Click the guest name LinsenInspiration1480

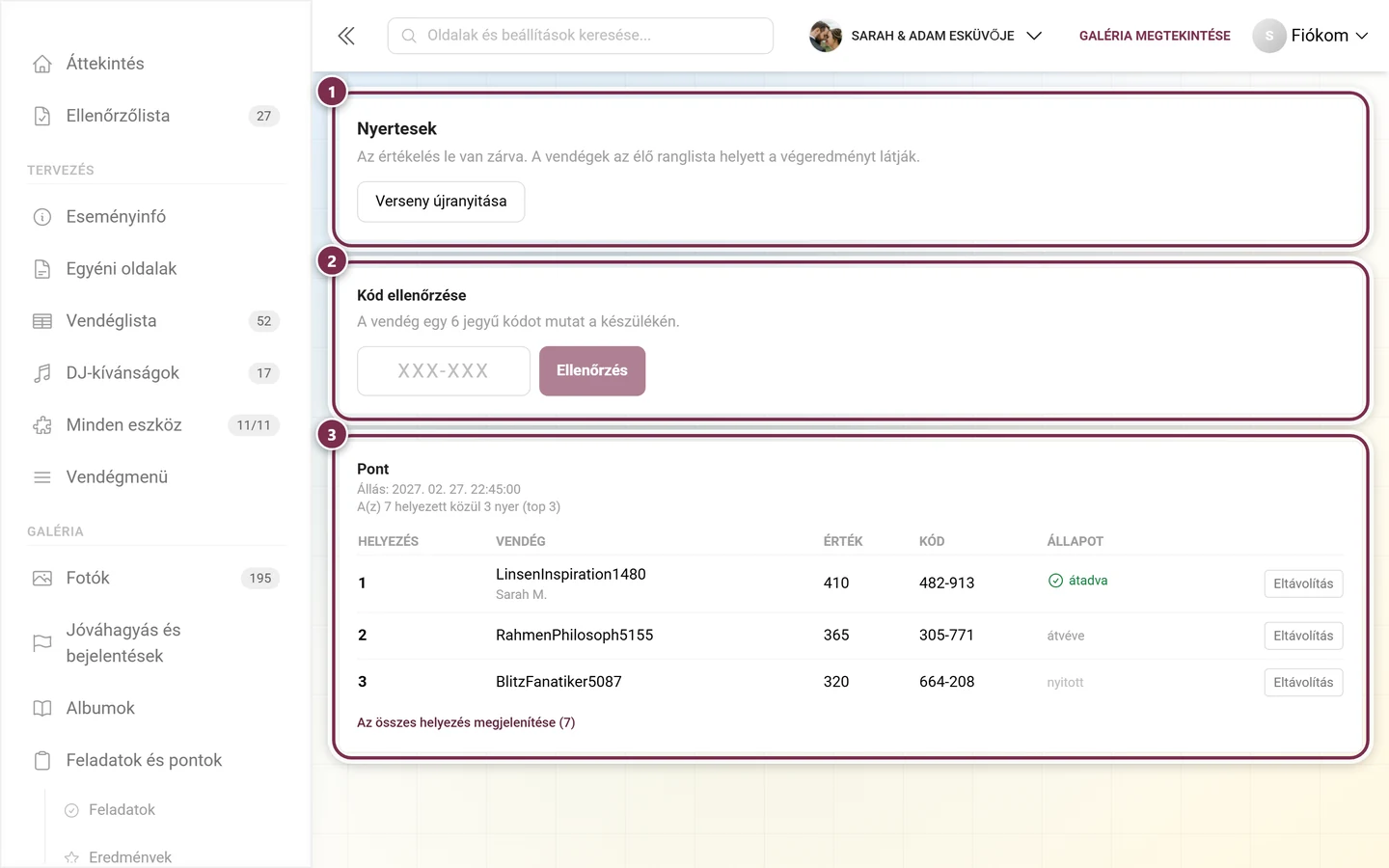coord(571,574)
